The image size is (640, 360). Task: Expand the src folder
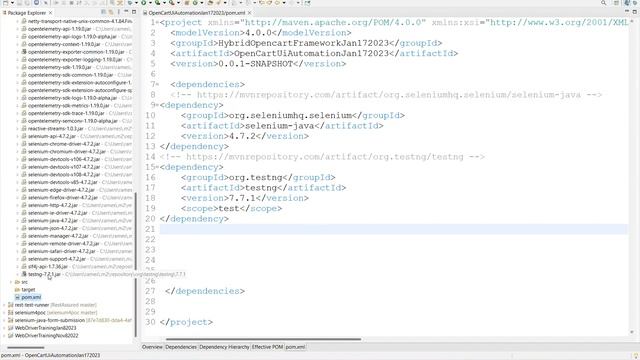(x=11, y=282)
